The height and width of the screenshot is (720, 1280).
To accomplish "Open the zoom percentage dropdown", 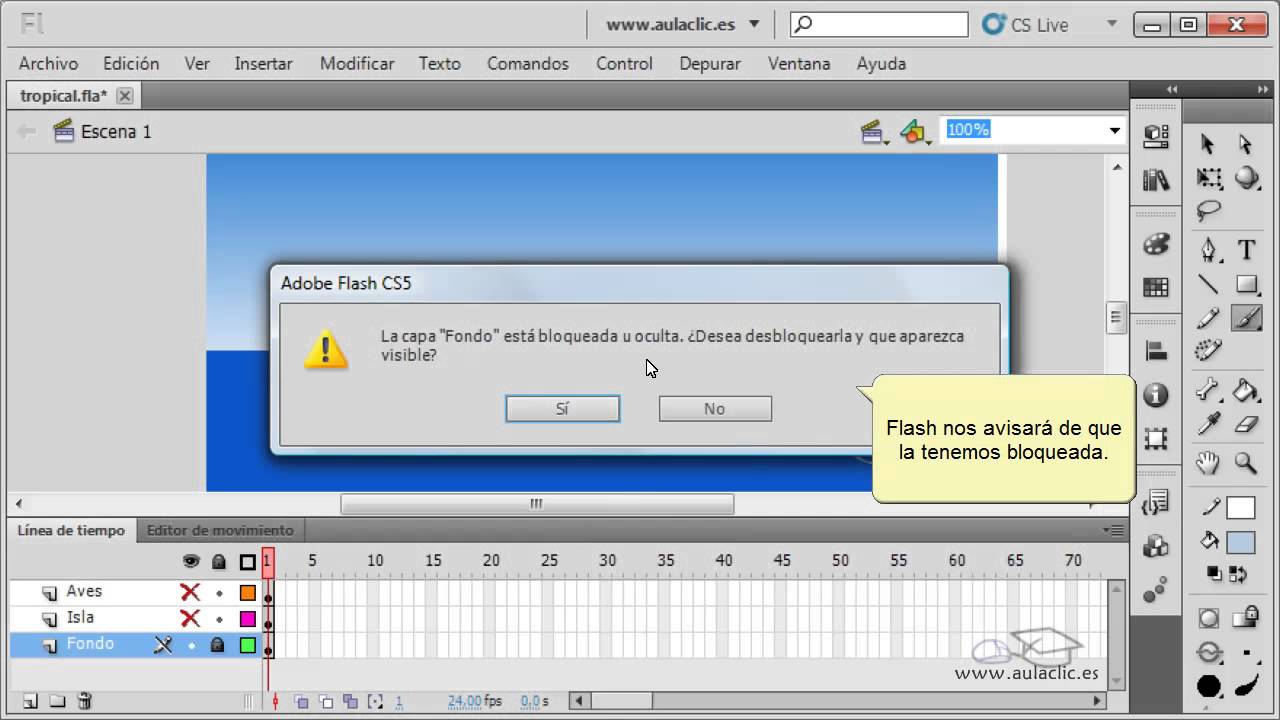I will (x=1114, y=130).
